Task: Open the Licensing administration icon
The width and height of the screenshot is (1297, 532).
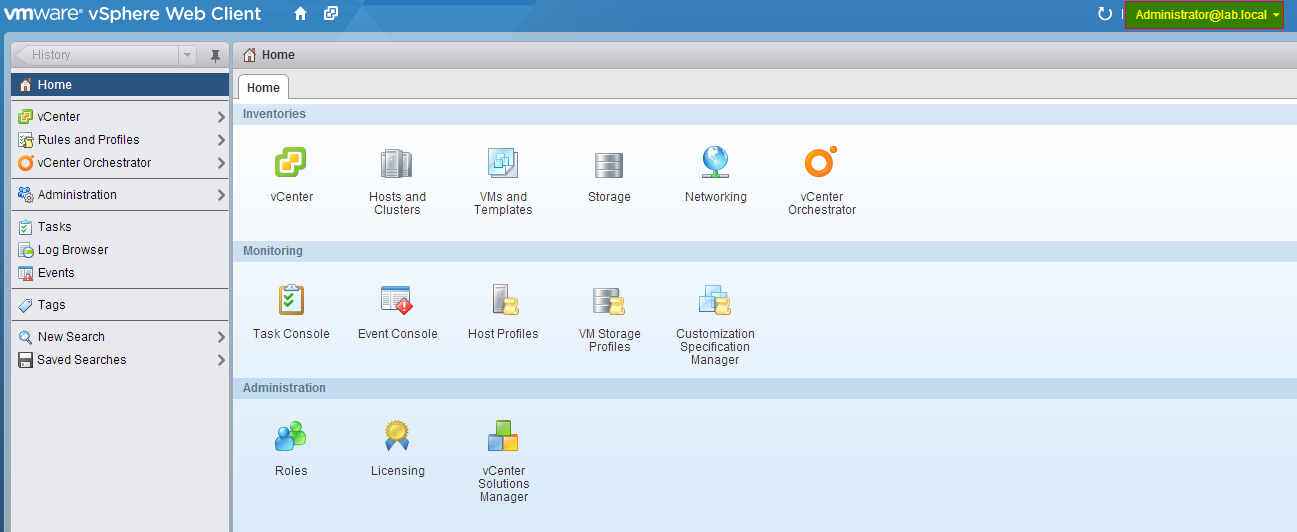Action: 397,437
